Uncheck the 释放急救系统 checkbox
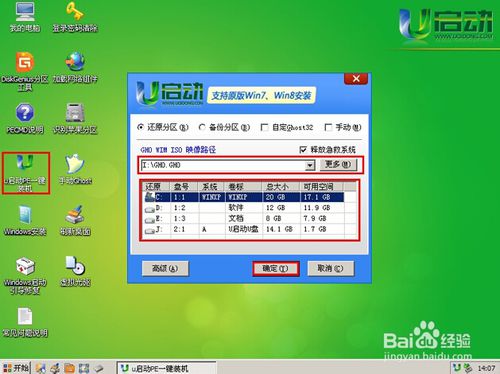500x374 pixels. point(303,150)
